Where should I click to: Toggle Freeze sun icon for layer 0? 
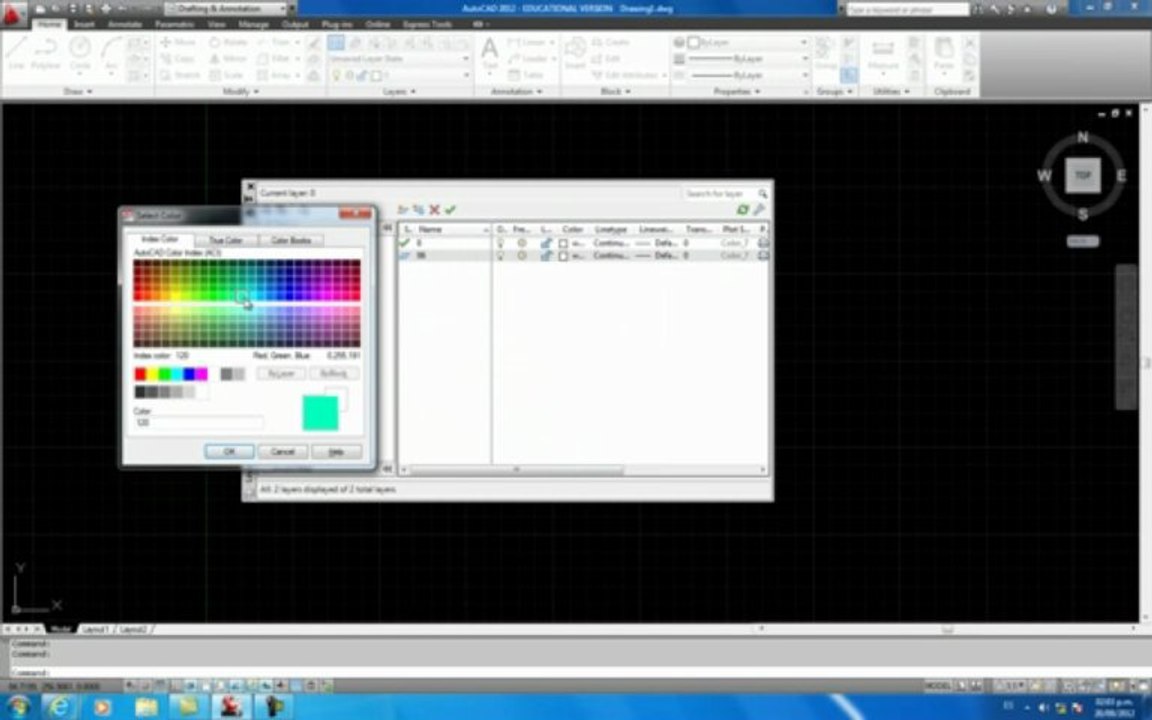tap(522, 242)
